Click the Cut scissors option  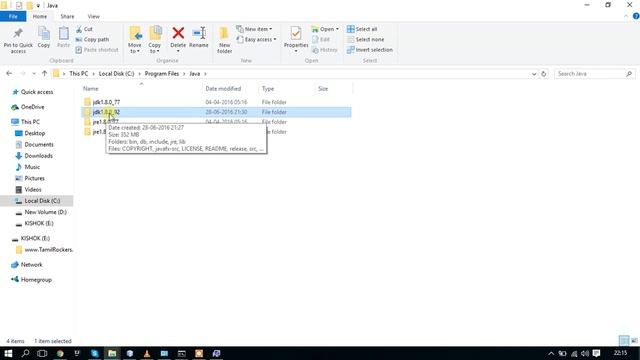click(84, 29)
